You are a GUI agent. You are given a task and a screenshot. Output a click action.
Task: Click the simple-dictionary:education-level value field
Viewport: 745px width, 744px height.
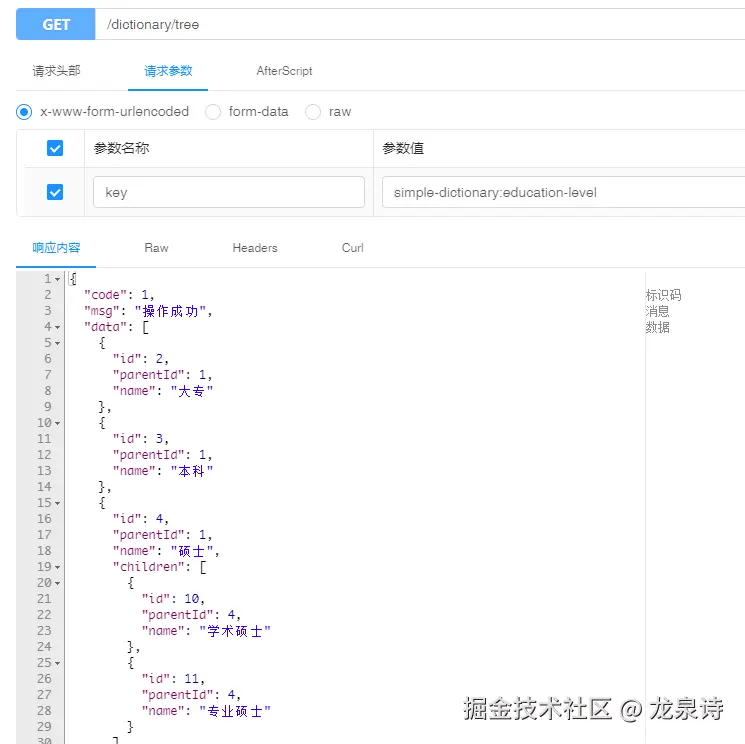[x=564, y=192]
